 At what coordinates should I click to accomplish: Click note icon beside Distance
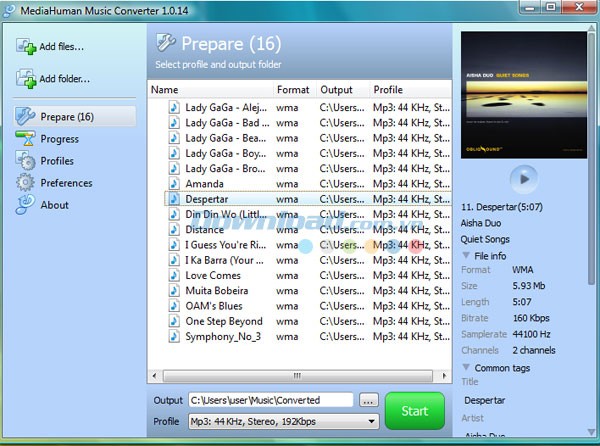point(174,230)
